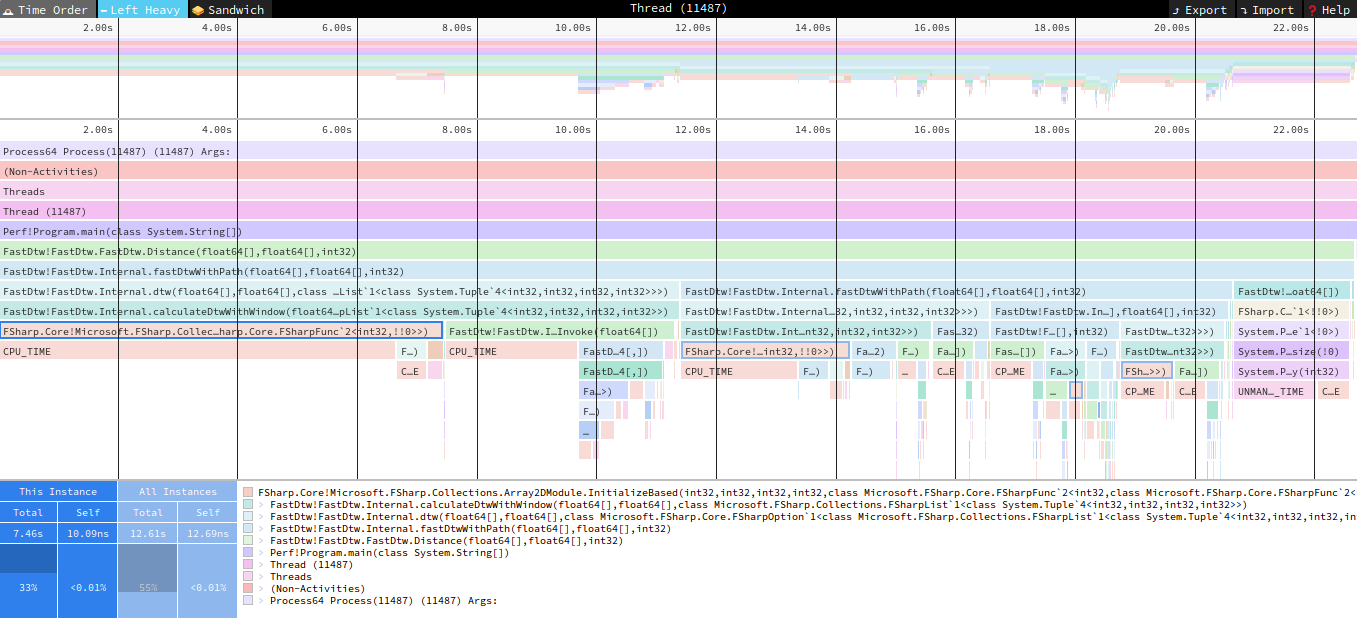Select the Left Heavy view tab

[141, 9]
